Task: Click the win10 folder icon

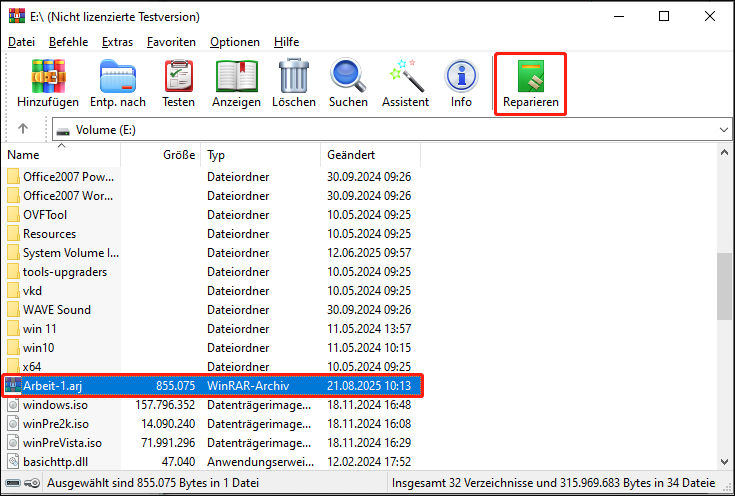Action: point(14,348)
